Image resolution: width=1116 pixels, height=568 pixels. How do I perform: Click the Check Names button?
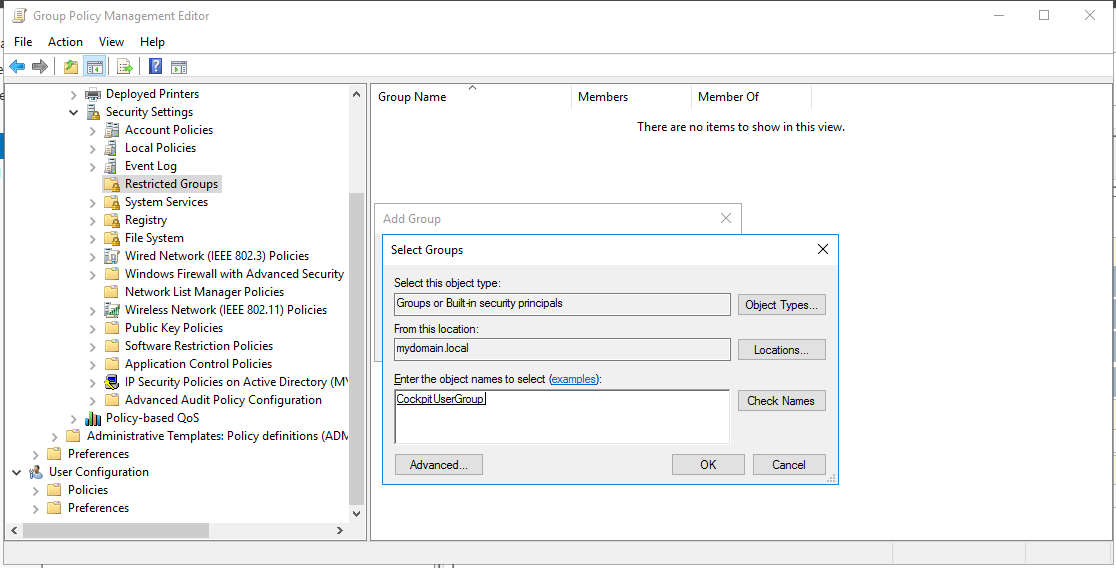coord(781,401)
